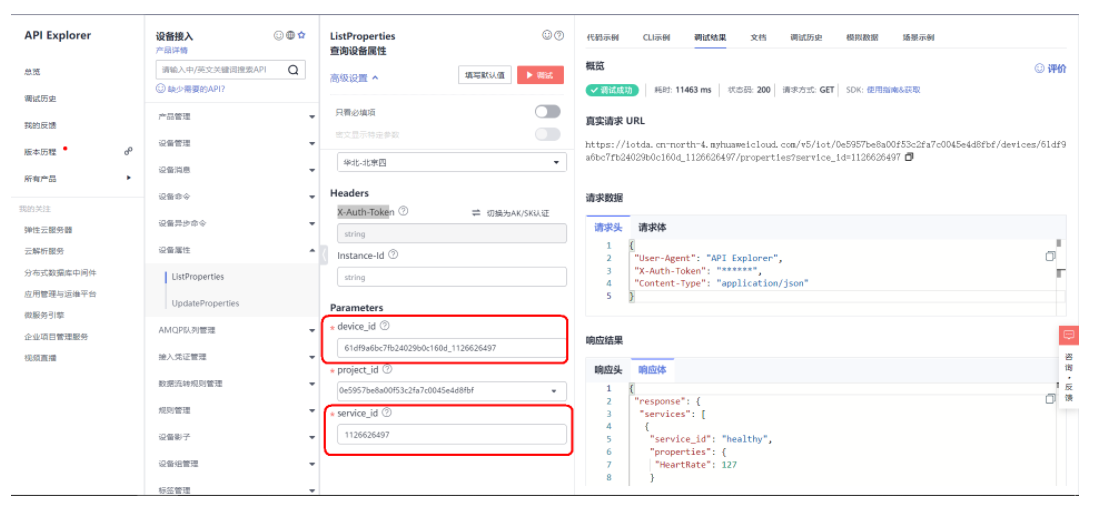Select the 响应头 tab

(x=608, y=369)
